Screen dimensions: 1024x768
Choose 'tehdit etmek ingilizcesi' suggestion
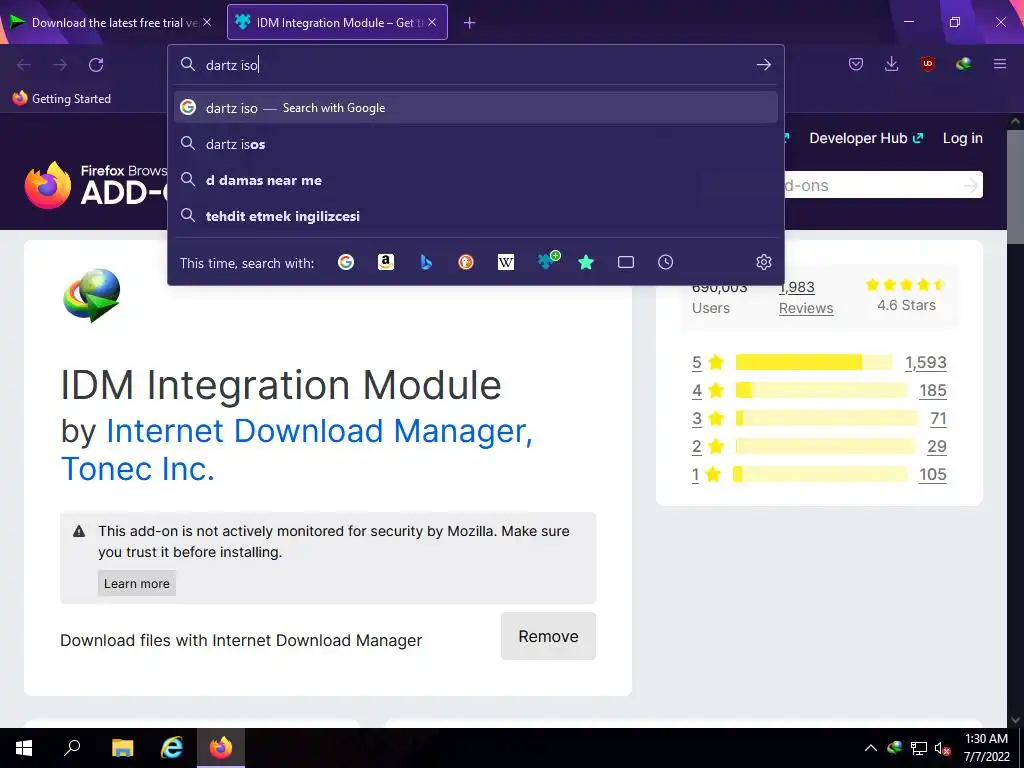(475, 216)
